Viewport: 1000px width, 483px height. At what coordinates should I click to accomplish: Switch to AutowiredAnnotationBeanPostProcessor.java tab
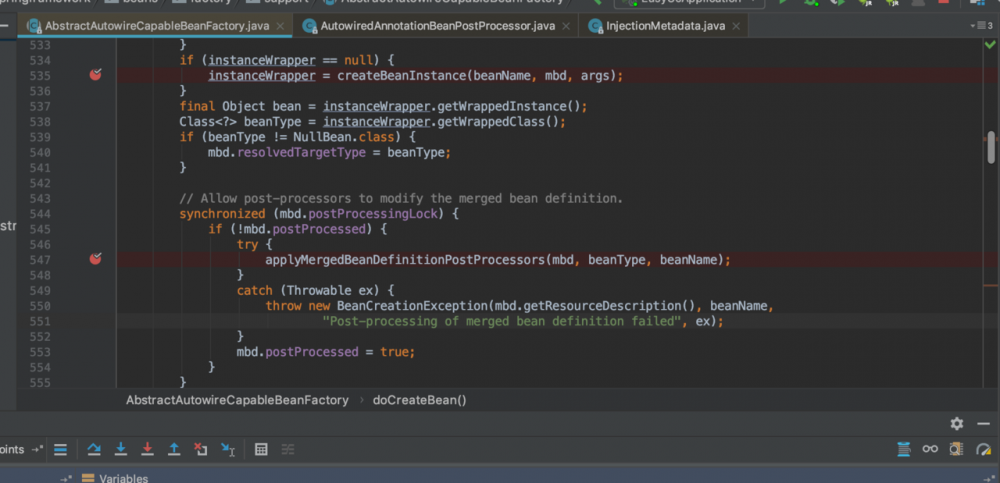(x=437, y=25)
